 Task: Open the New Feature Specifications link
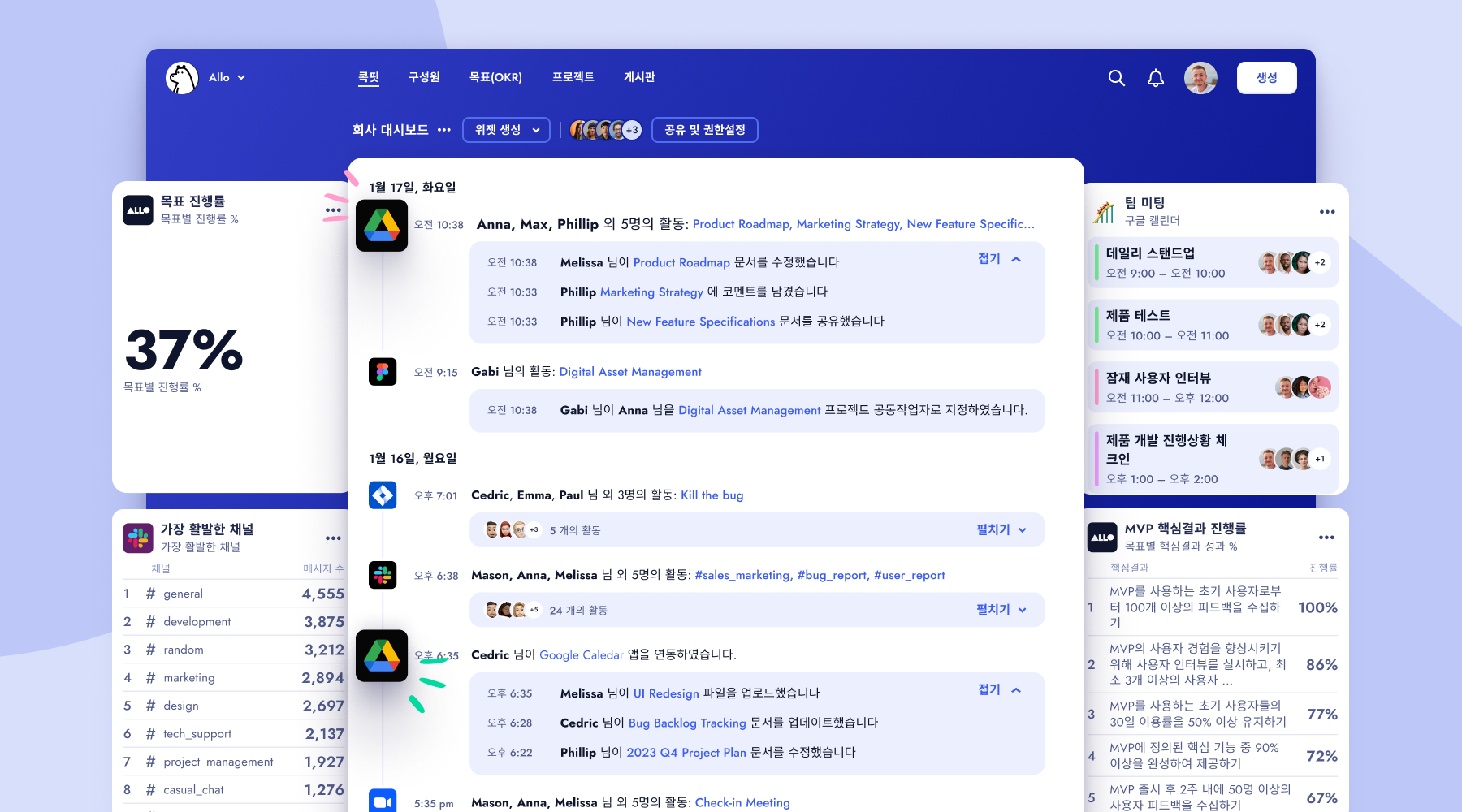tap(701, 322)
